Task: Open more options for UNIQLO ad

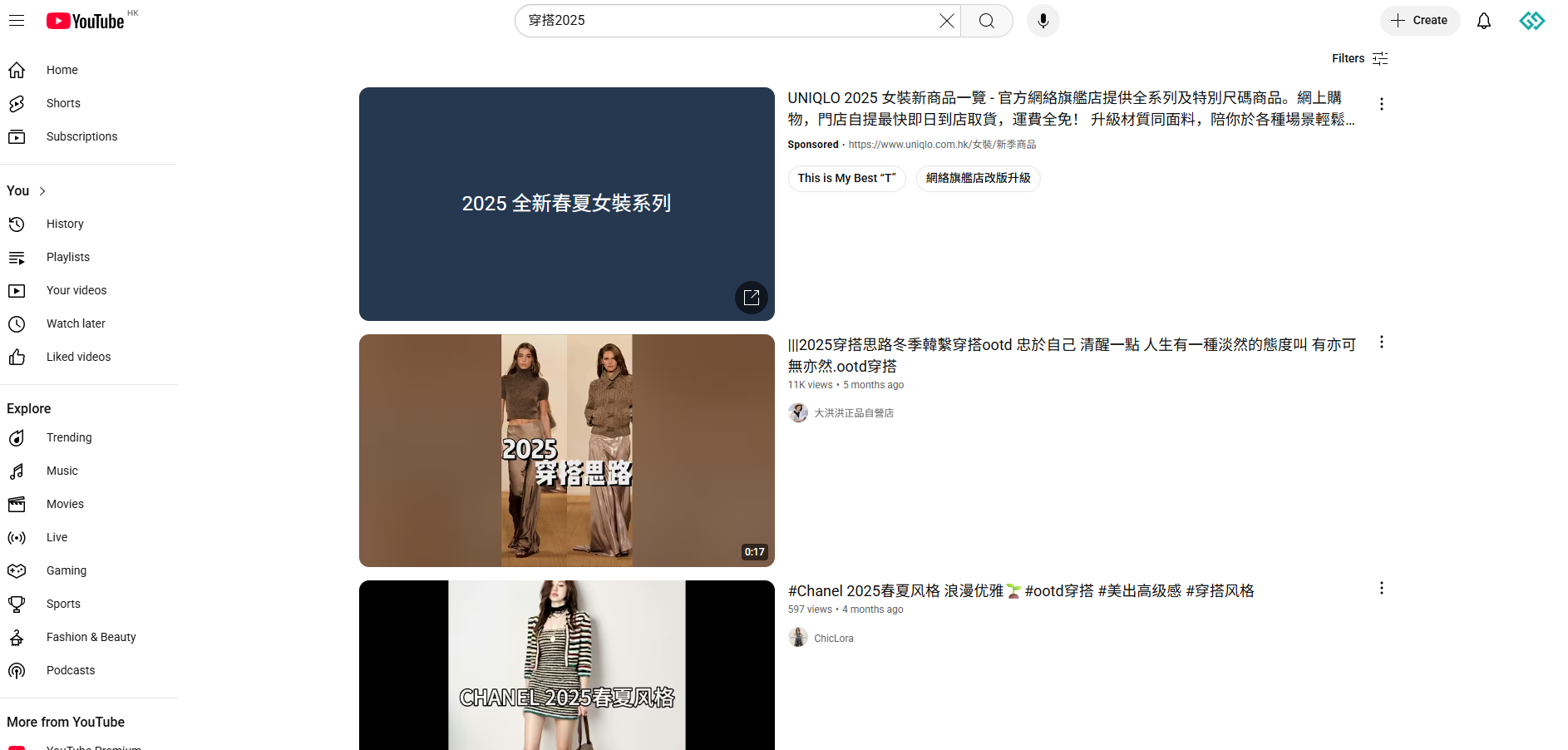Action: (x=1382, y=104)
